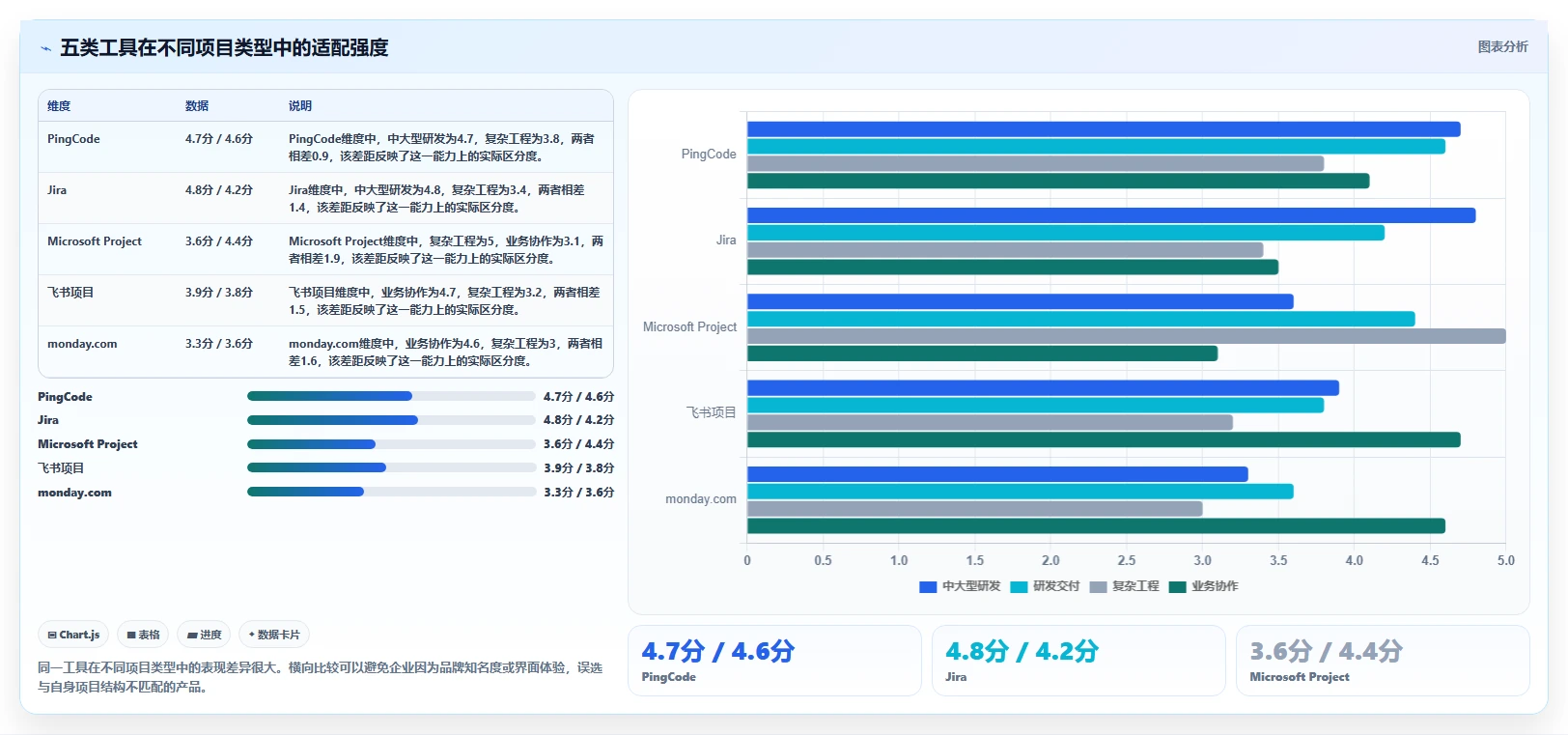Click the Jira description starting Jira维度中
Screen dimensions: 1568x735
point(436,199)
